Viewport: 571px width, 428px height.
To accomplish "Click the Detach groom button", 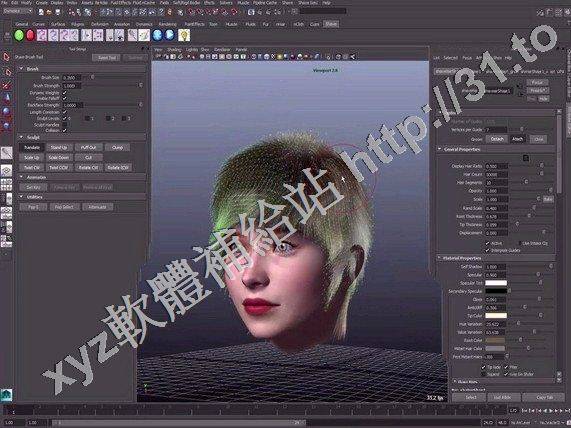I will (x=497, y=139).
